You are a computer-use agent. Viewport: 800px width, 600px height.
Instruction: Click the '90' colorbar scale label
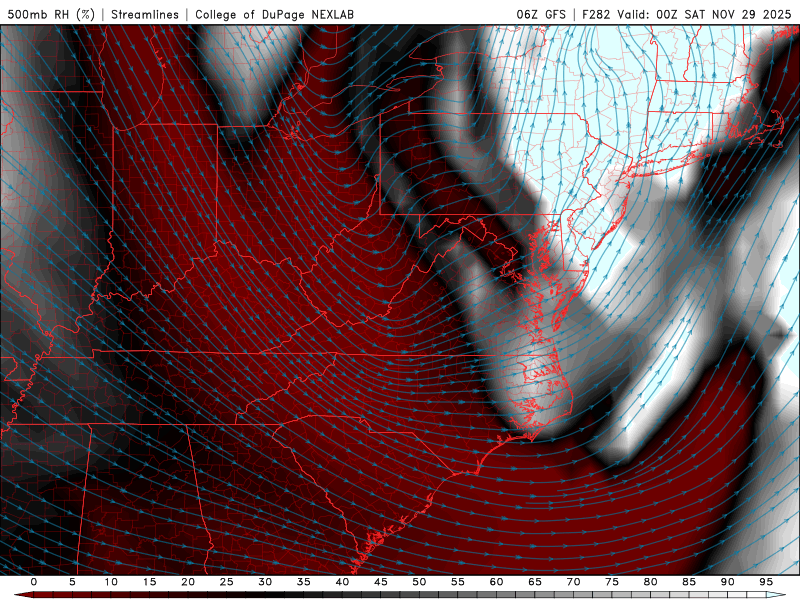coord(728,582)
